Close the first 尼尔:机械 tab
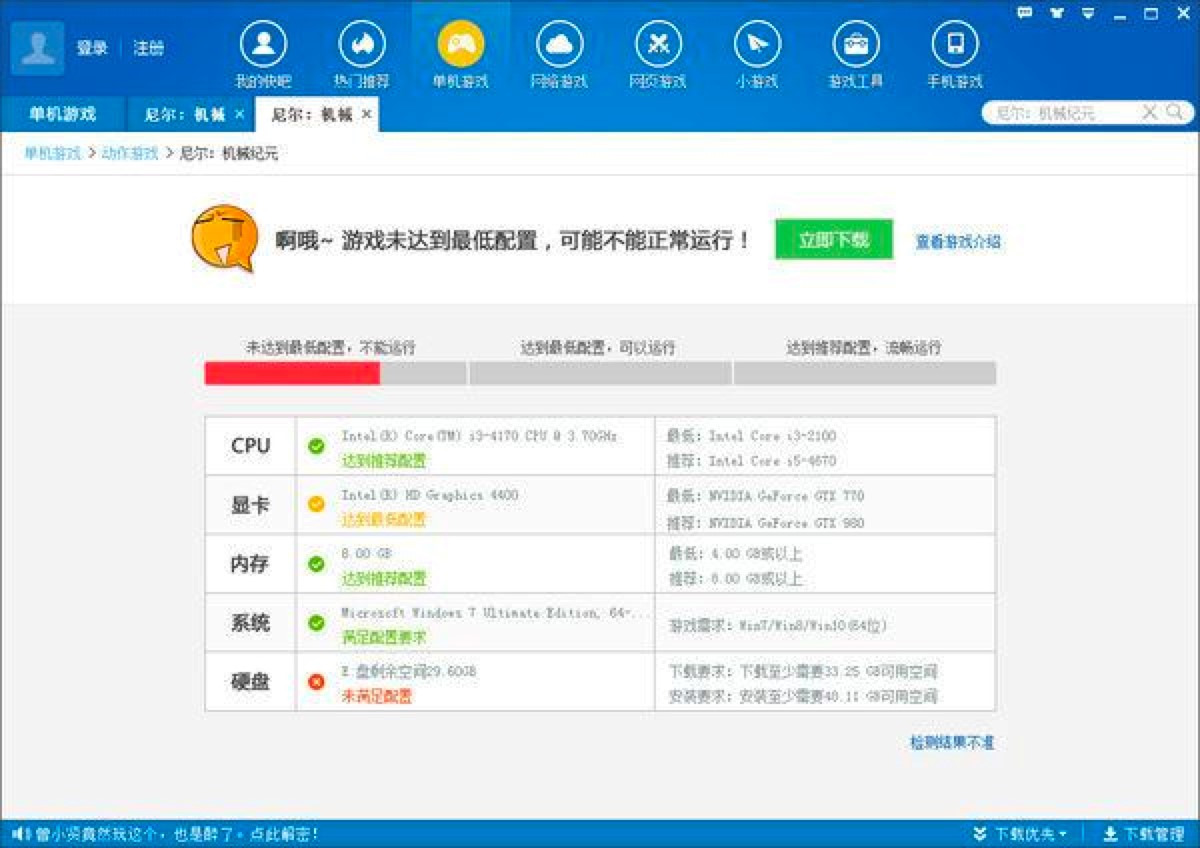 (239, 115)
